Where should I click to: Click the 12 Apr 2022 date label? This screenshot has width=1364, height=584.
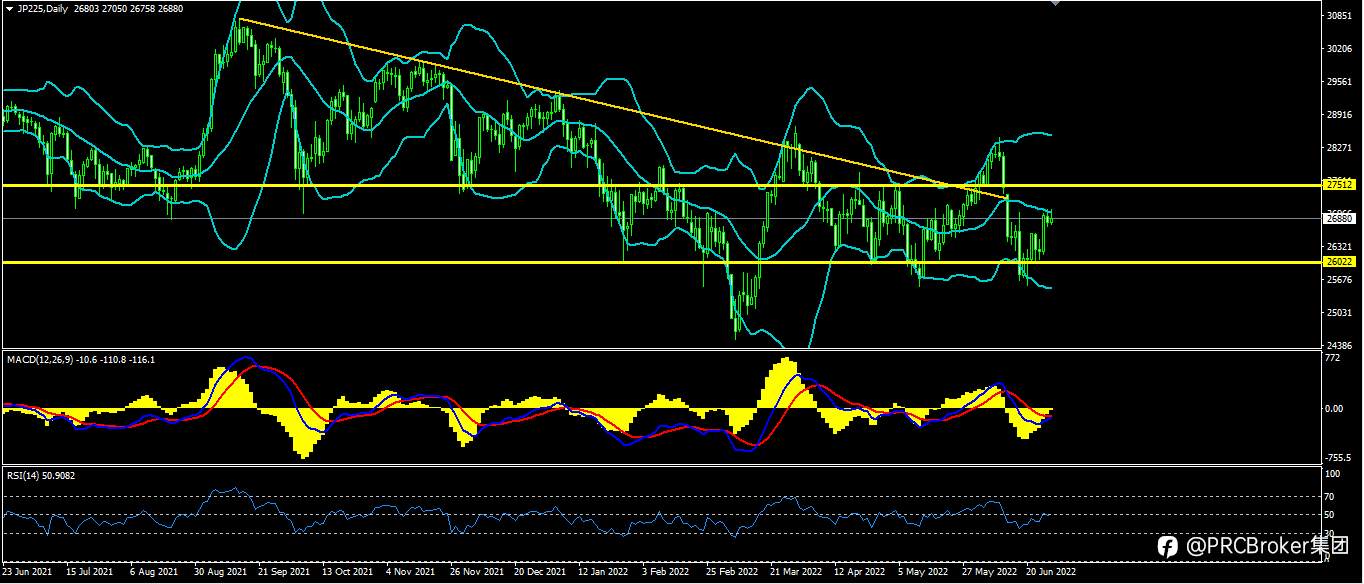(x=860, y=573)
